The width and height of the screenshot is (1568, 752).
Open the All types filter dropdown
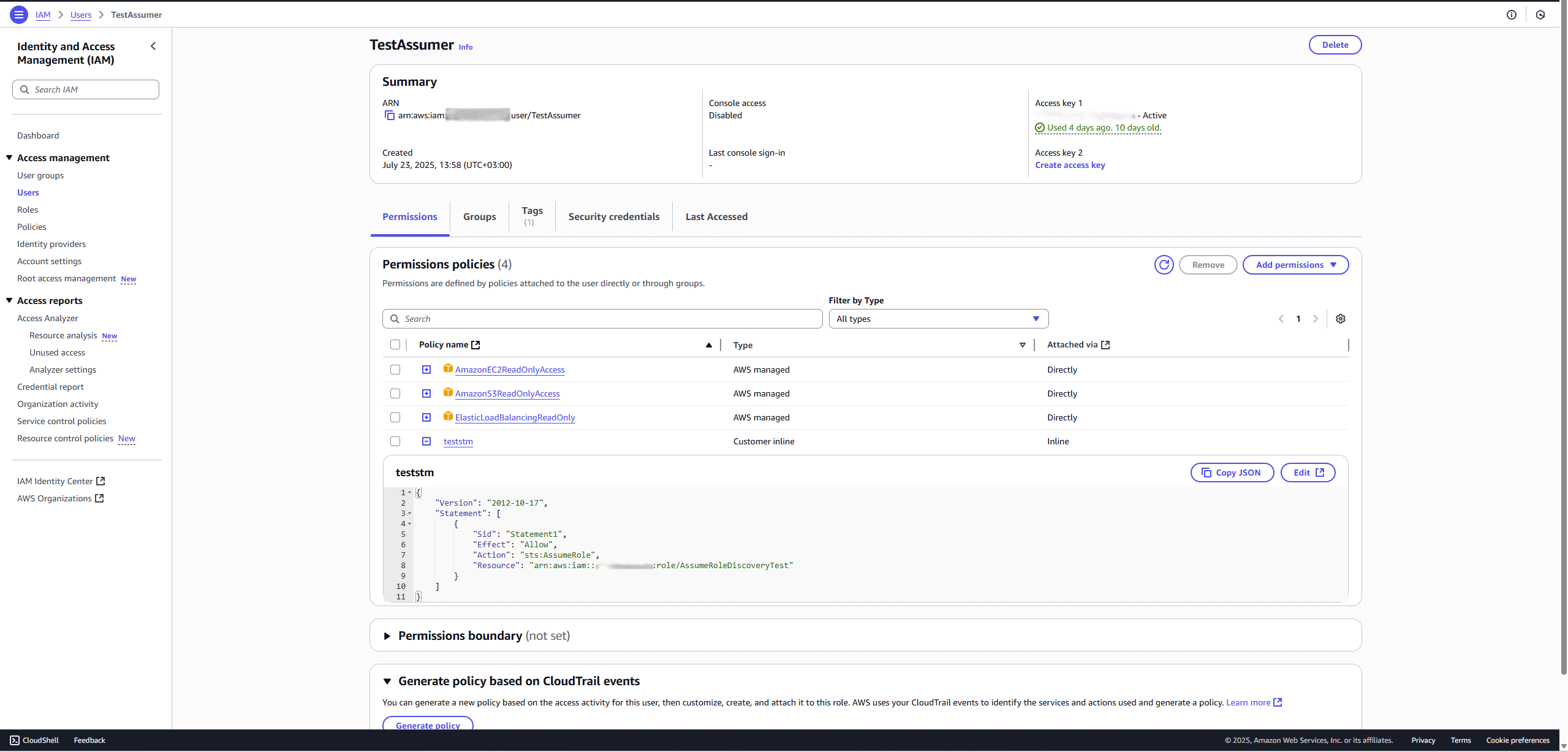pos(938,318)
